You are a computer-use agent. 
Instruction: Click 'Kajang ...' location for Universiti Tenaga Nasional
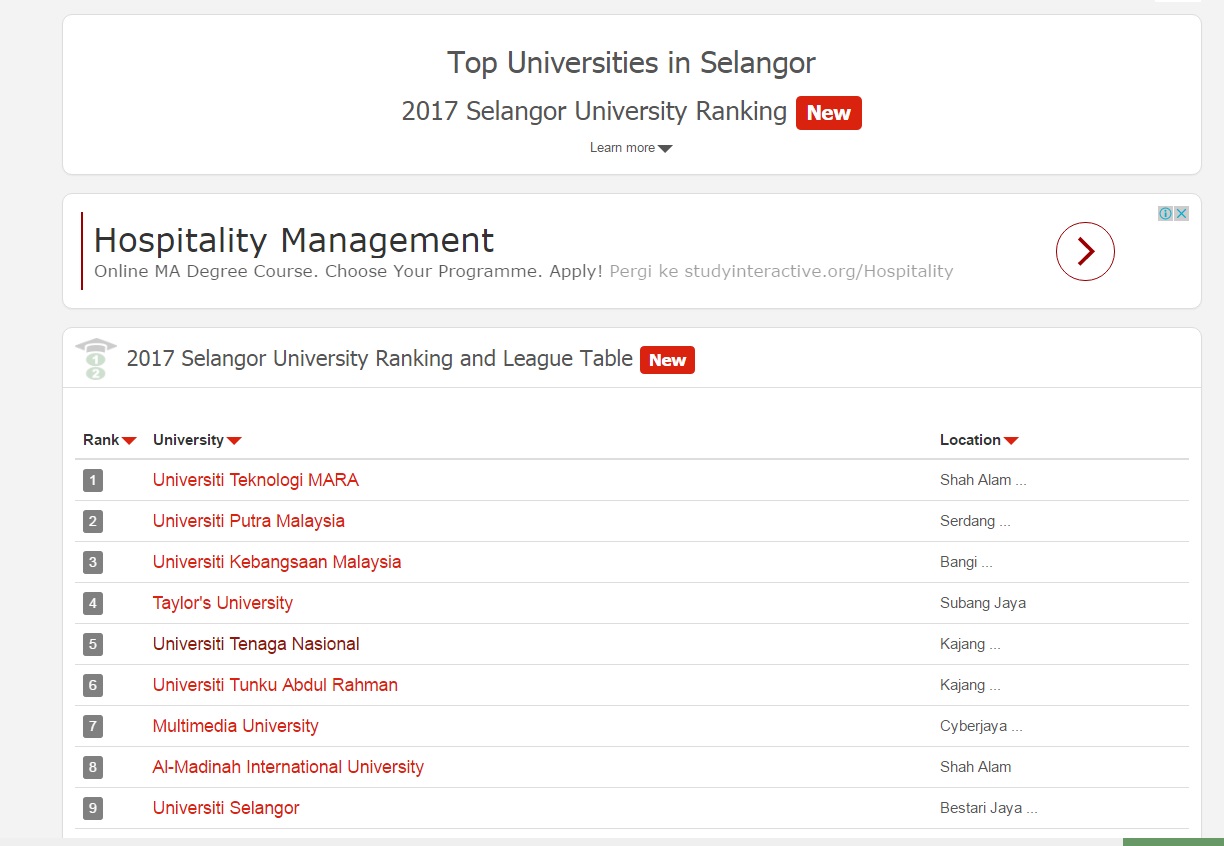click(x=970, y=644)
